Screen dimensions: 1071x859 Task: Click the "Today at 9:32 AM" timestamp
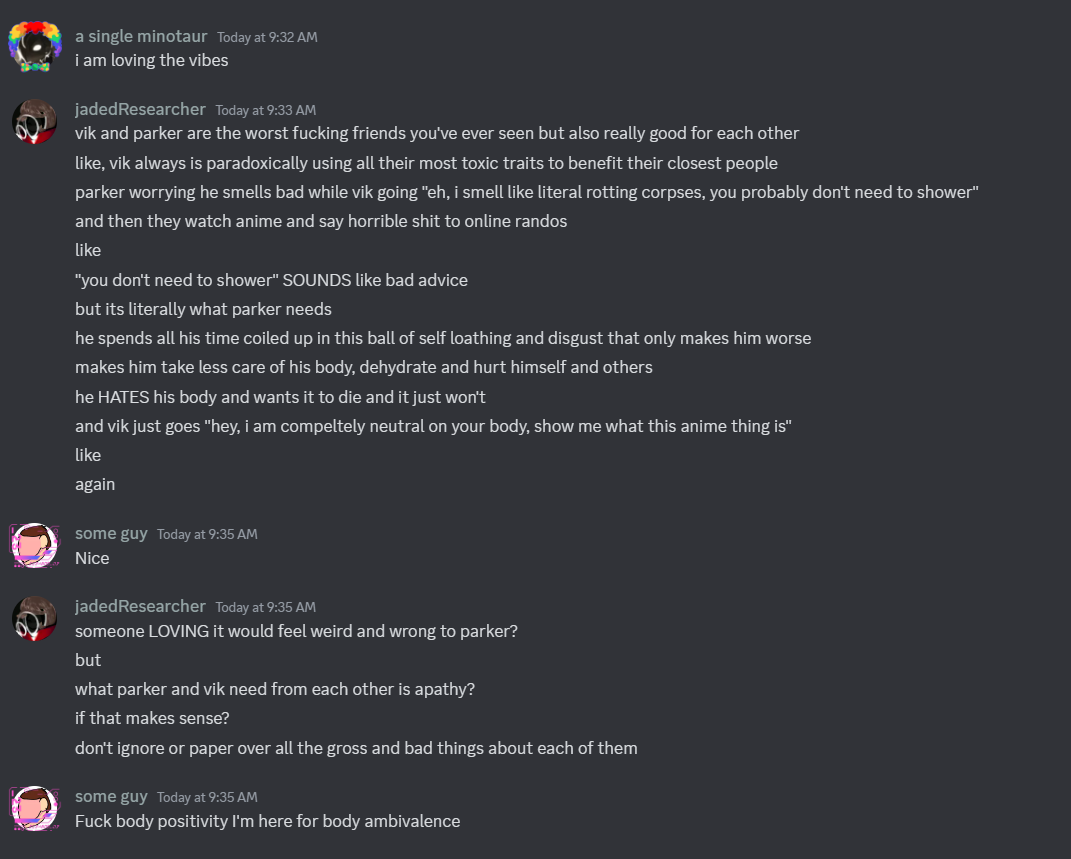[x=267, y=37]
